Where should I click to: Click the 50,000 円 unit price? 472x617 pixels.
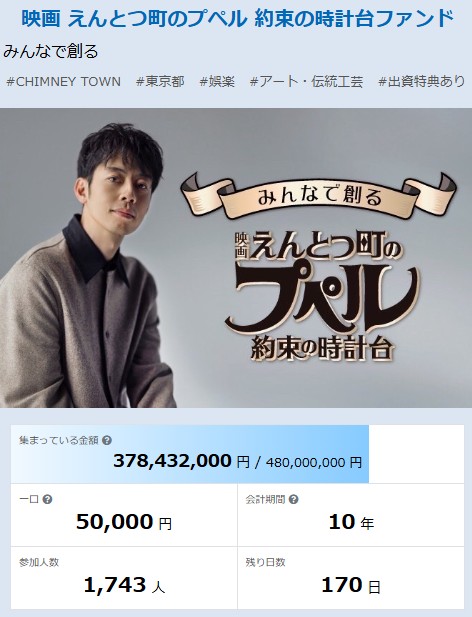click(124, 522)
